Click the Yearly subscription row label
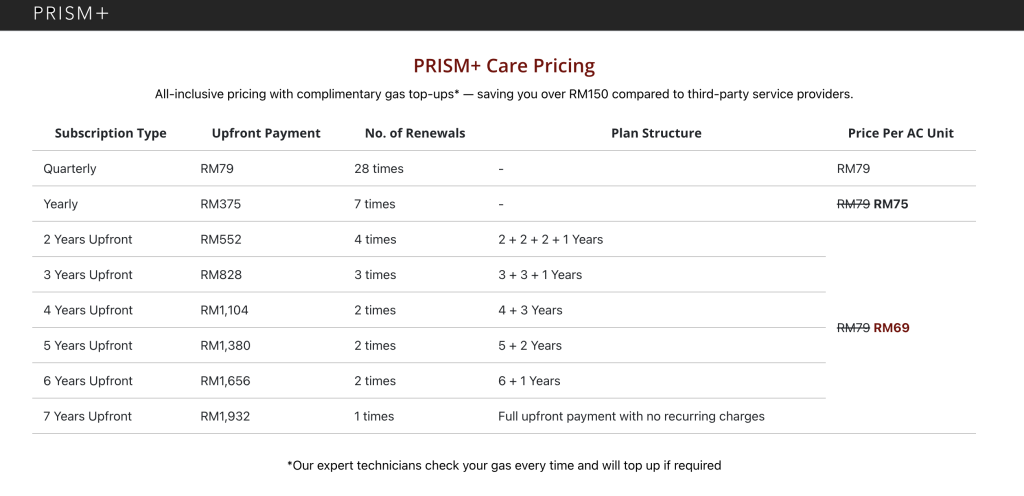 click(61, 204)
